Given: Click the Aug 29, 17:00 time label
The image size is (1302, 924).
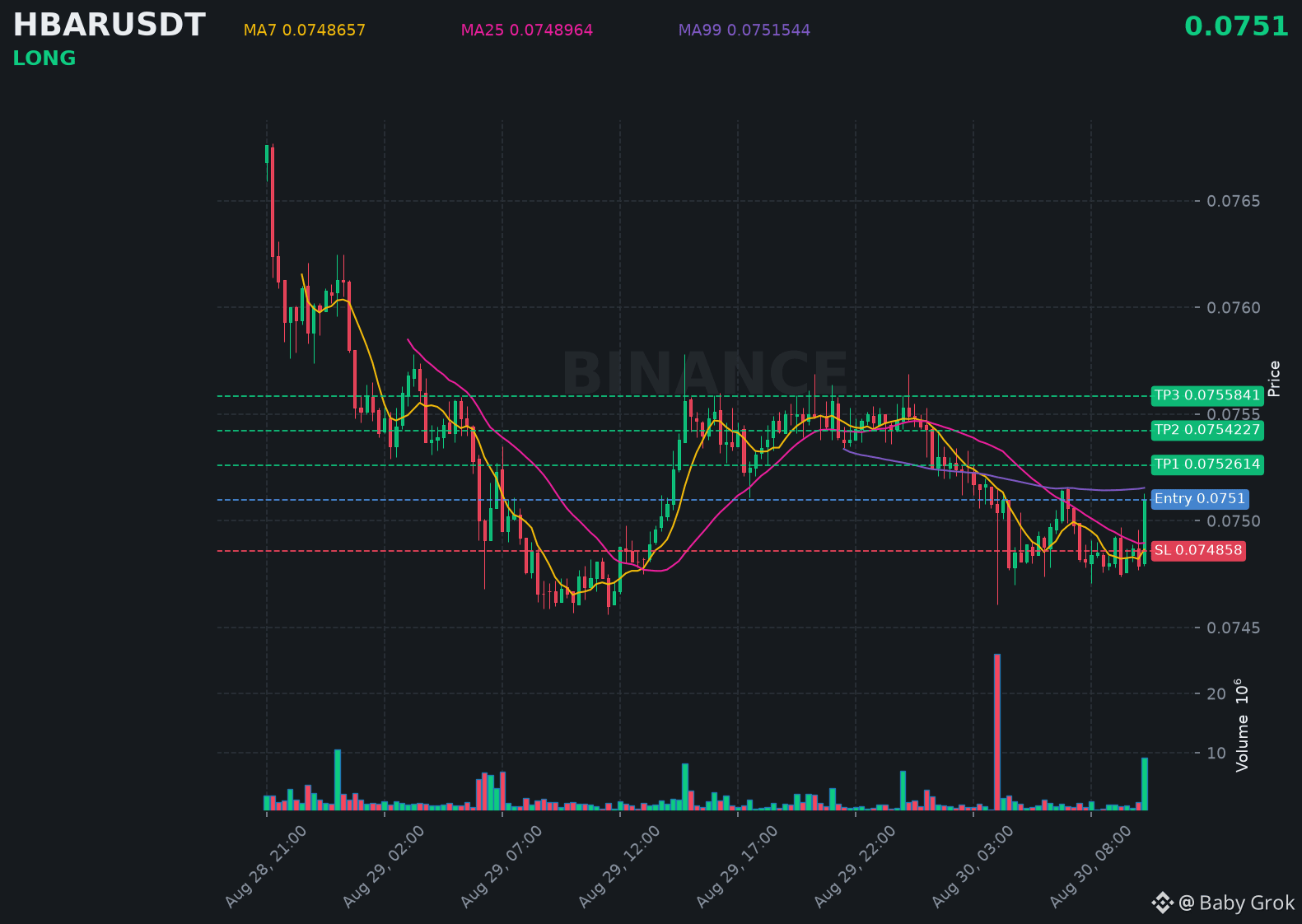Looking at the screenshot, I should tap(737, 866).
